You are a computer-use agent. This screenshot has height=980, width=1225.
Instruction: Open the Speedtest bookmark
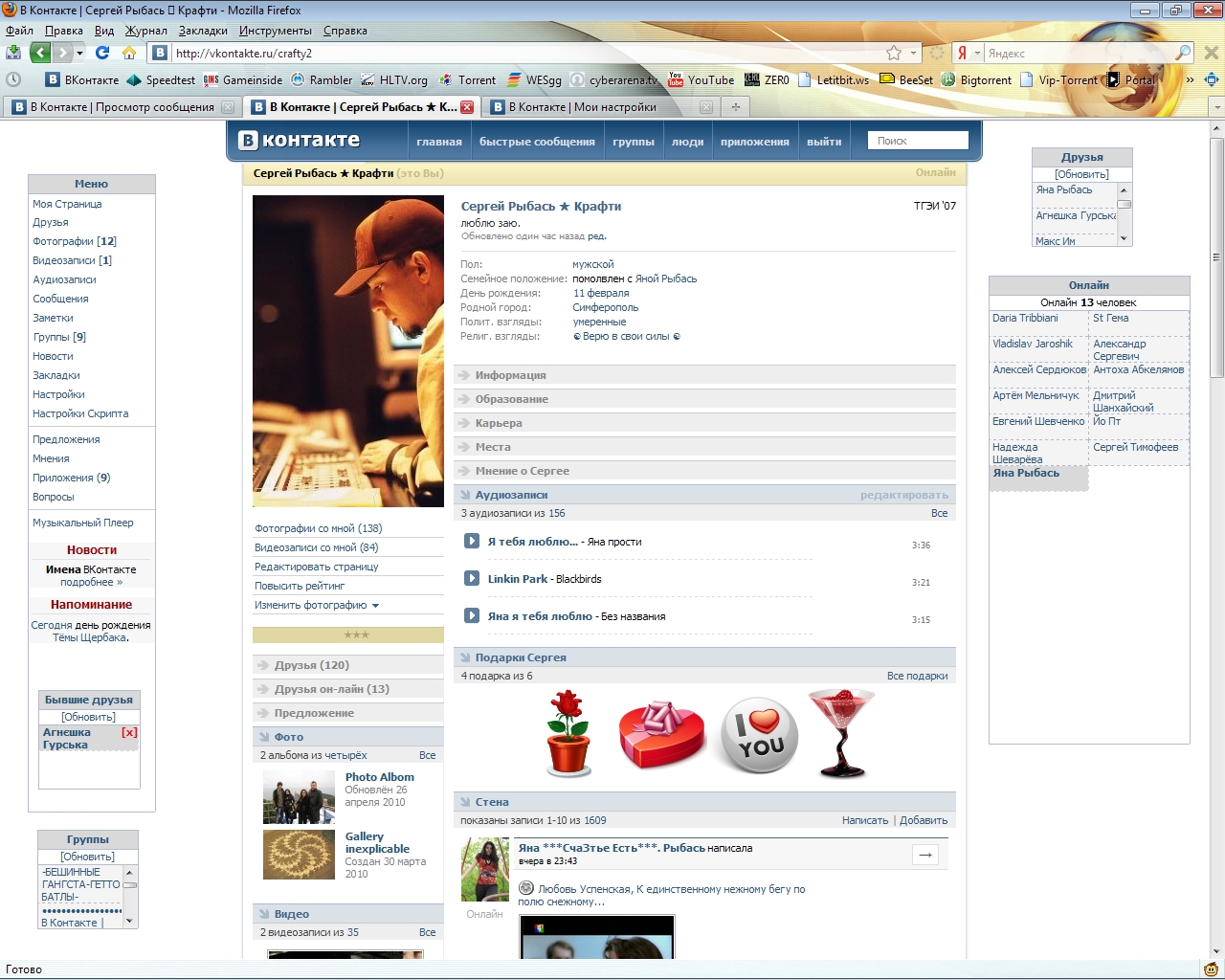(161, 79)
